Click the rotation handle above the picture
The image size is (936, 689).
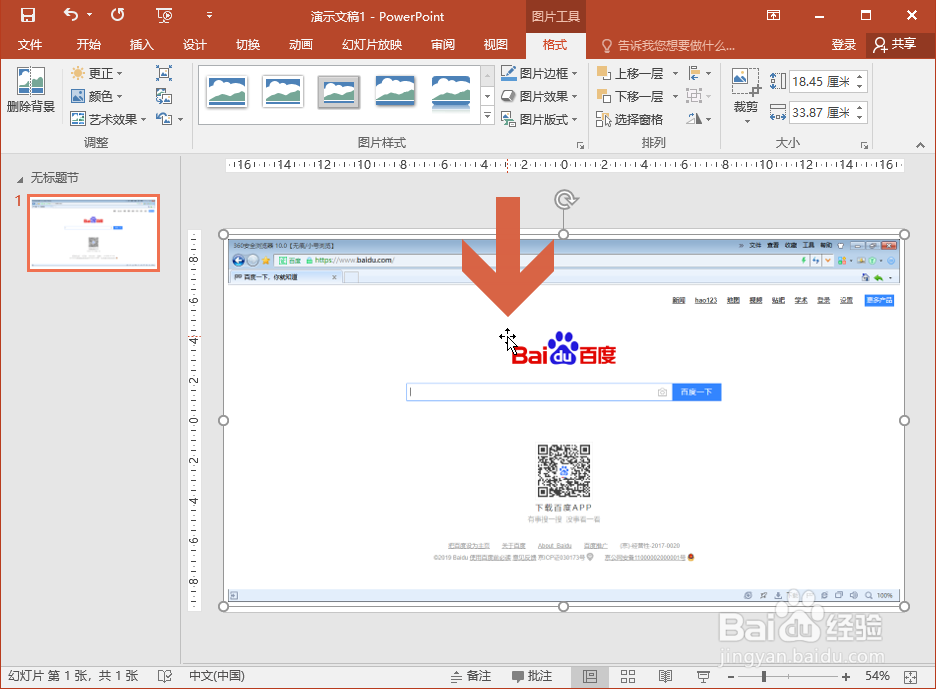coord(565,199)
